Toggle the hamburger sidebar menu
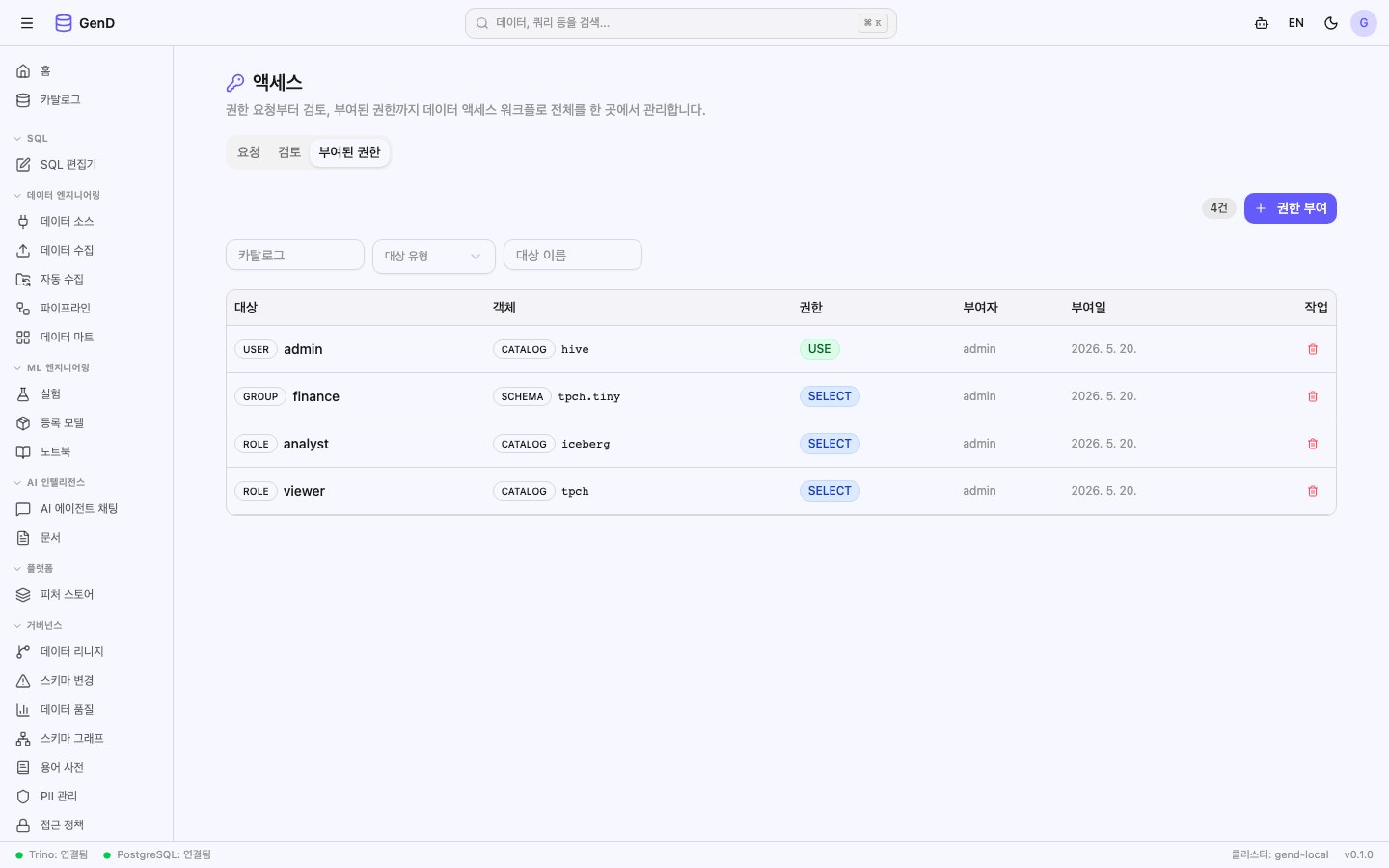Image resolution: width=1389 pixels, height=868 pixels. pos(27,23)
